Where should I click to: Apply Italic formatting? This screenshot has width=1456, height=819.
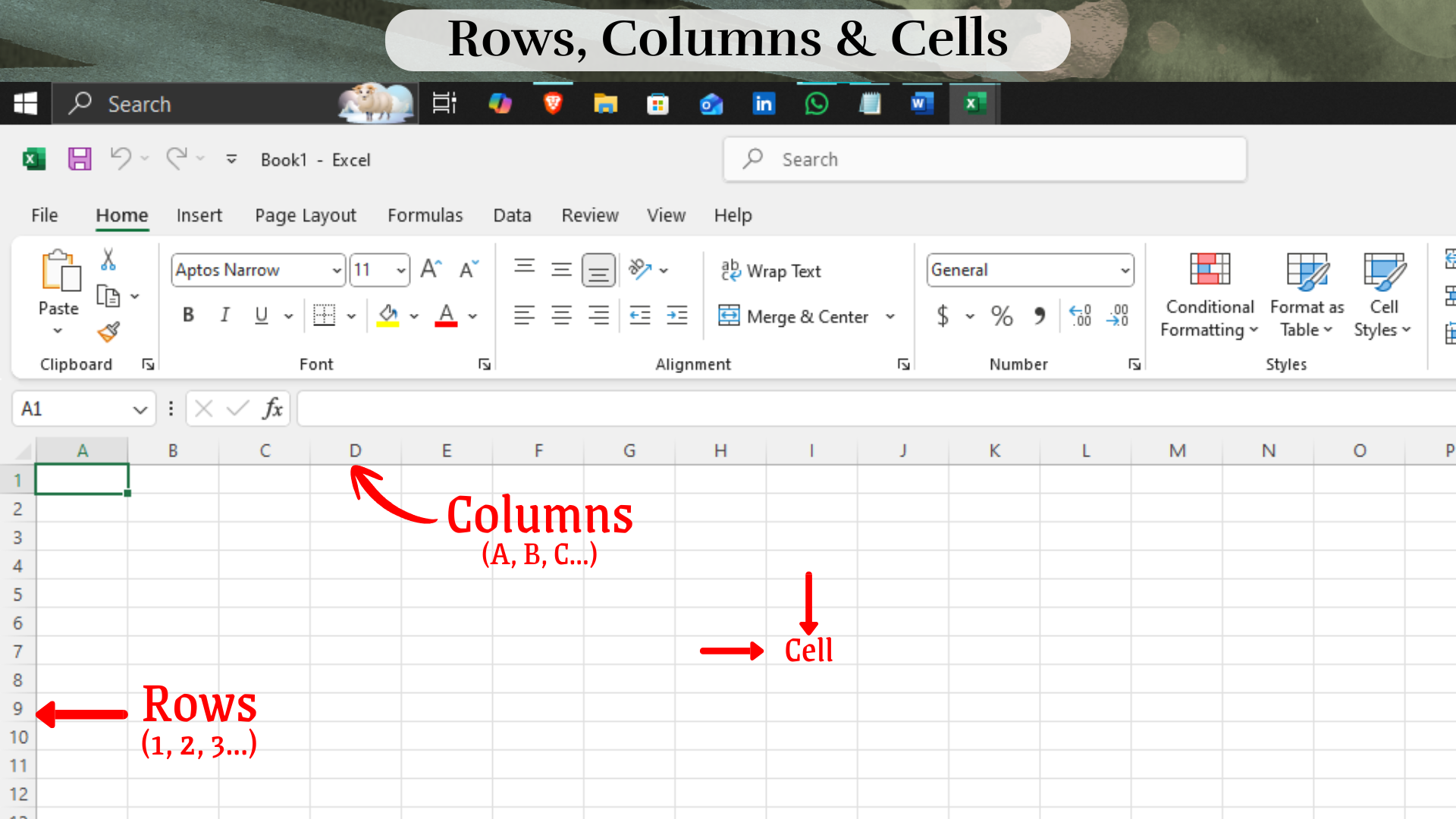coord(224,315)
